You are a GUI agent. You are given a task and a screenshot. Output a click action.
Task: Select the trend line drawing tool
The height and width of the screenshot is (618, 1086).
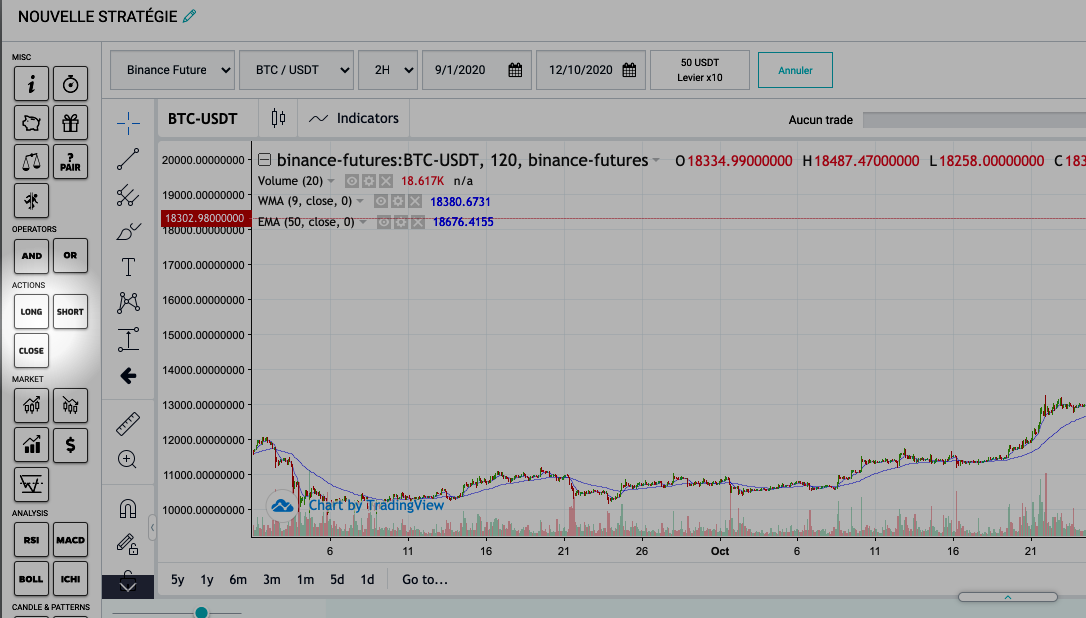(128, 159)
